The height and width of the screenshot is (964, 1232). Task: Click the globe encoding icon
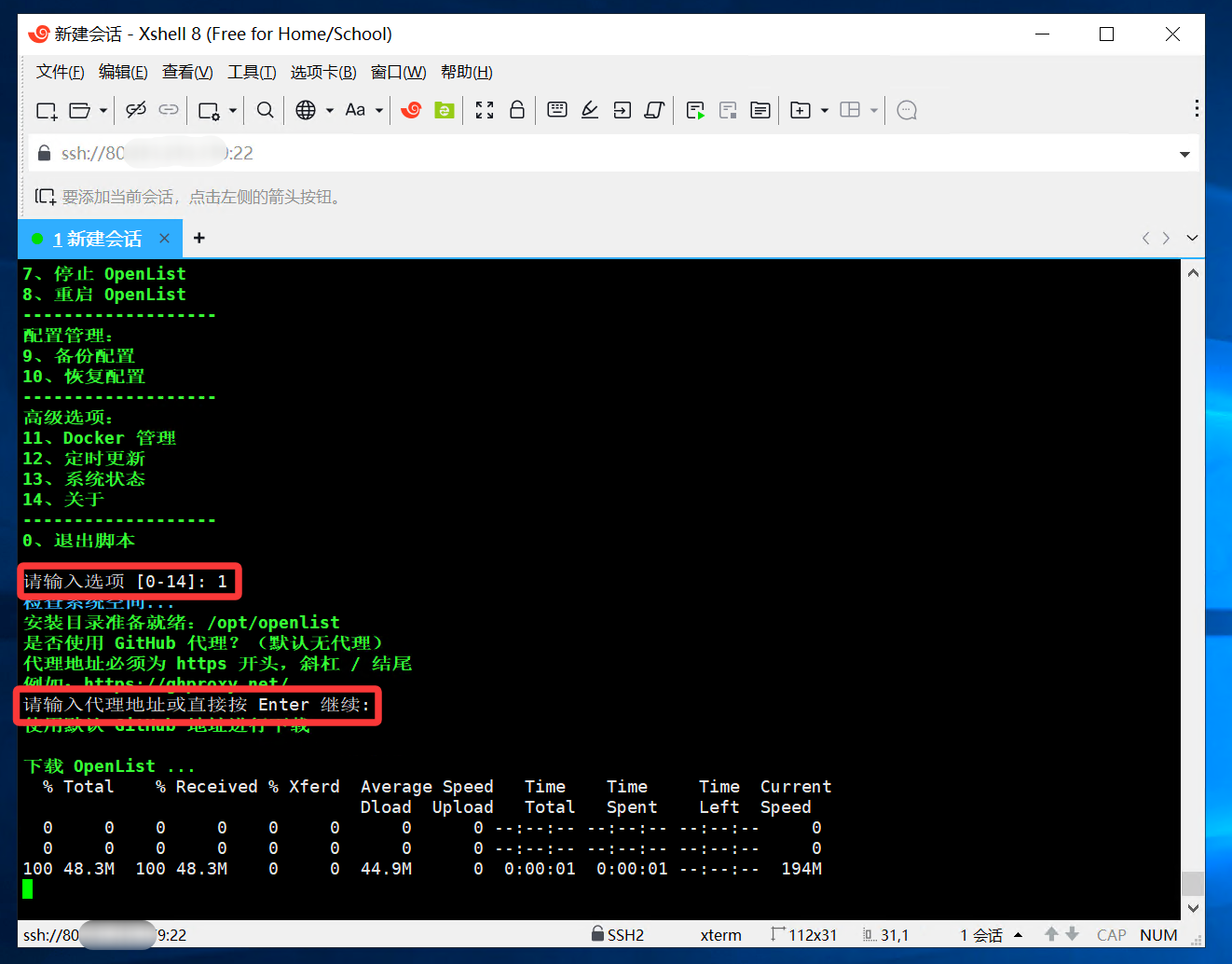pos(306,110)
